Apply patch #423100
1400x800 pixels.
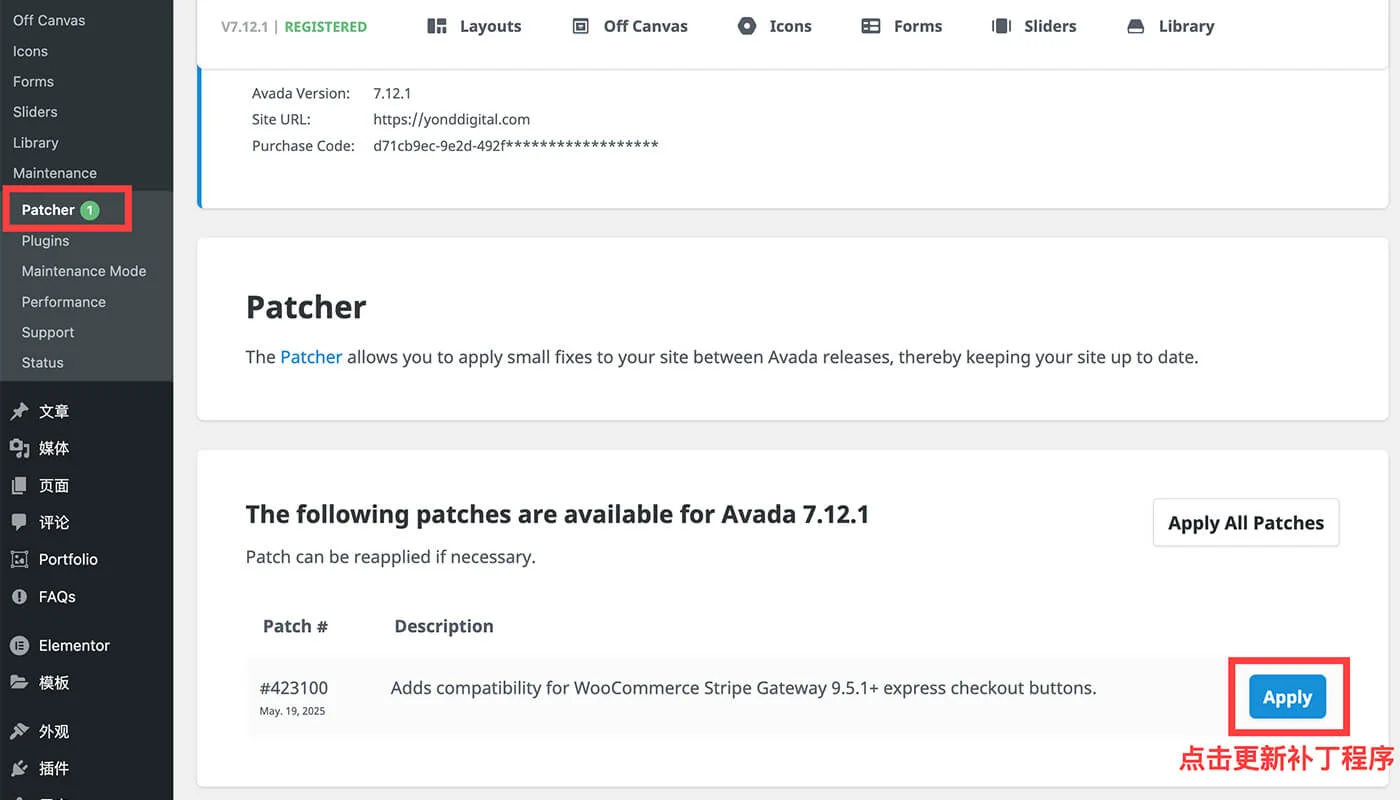[1287, 698]
